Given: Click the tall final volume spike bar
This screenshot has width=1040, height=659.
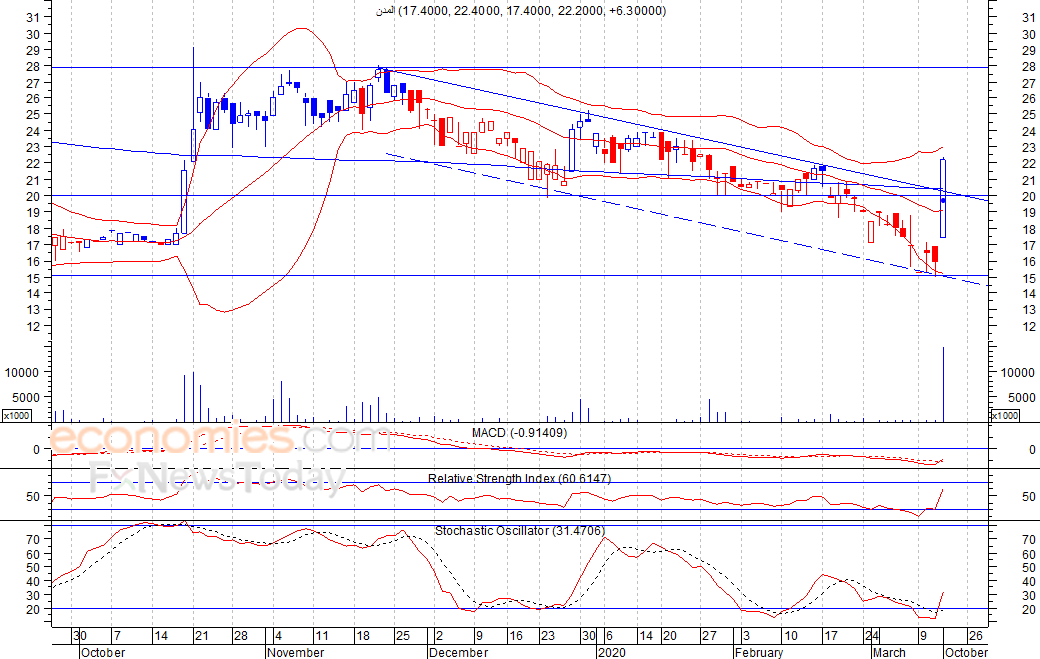Looking at the screenshot, I should [943, 385].
